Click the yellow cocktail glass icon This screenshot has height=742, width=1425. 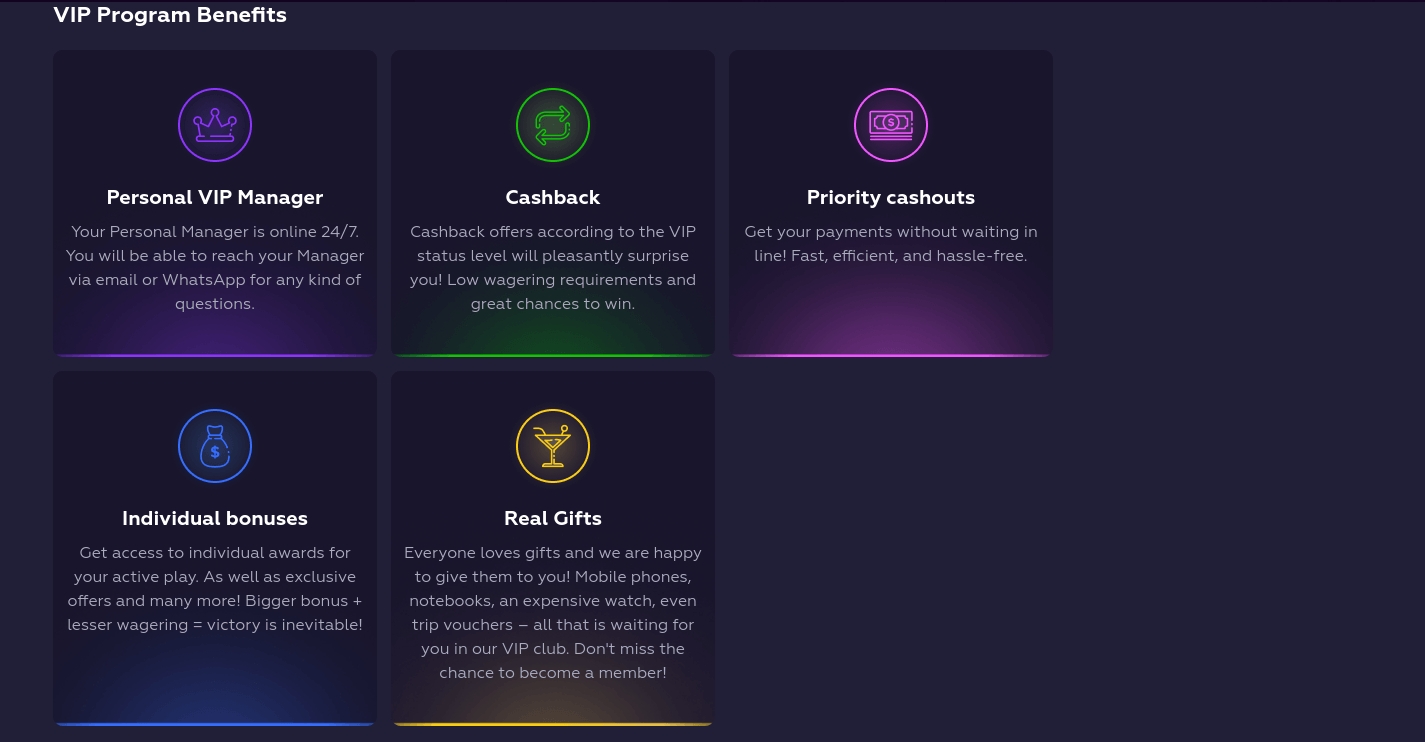click(x=553, y=446)
